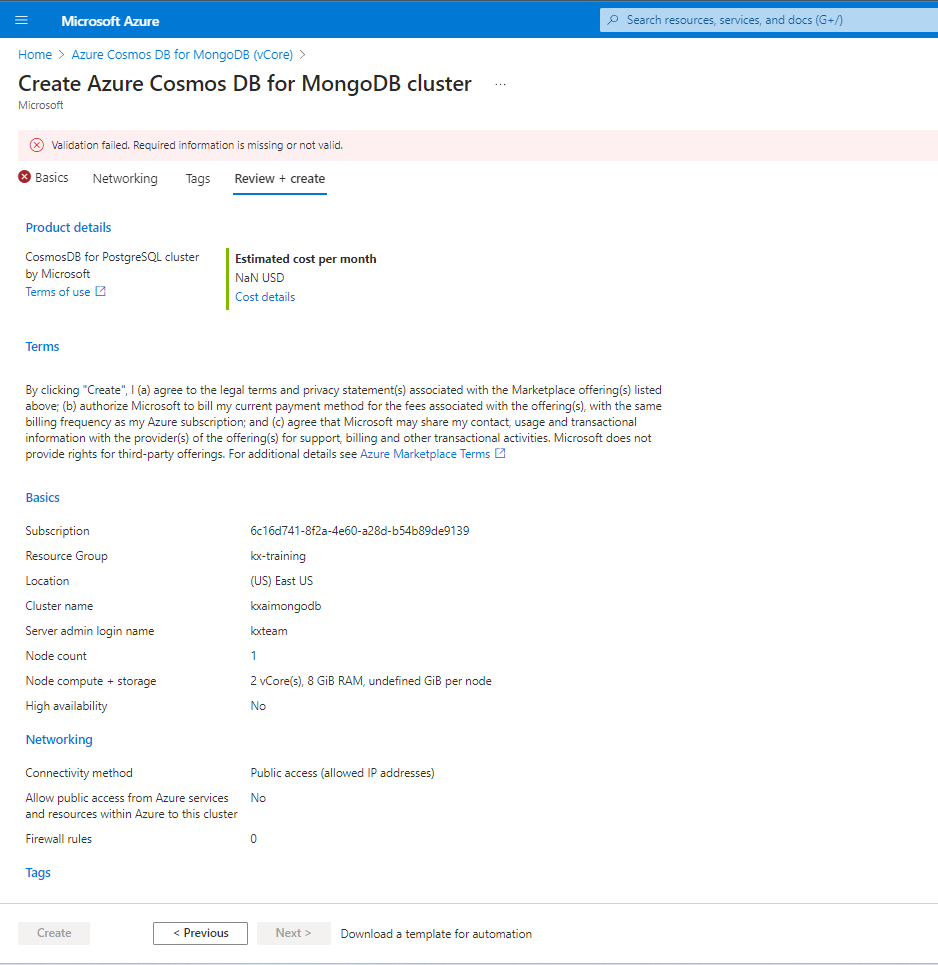Click the kxteam admin login value
Image resolution: width=938 pixels, height=965 pixels.
(x=268, y=631)
